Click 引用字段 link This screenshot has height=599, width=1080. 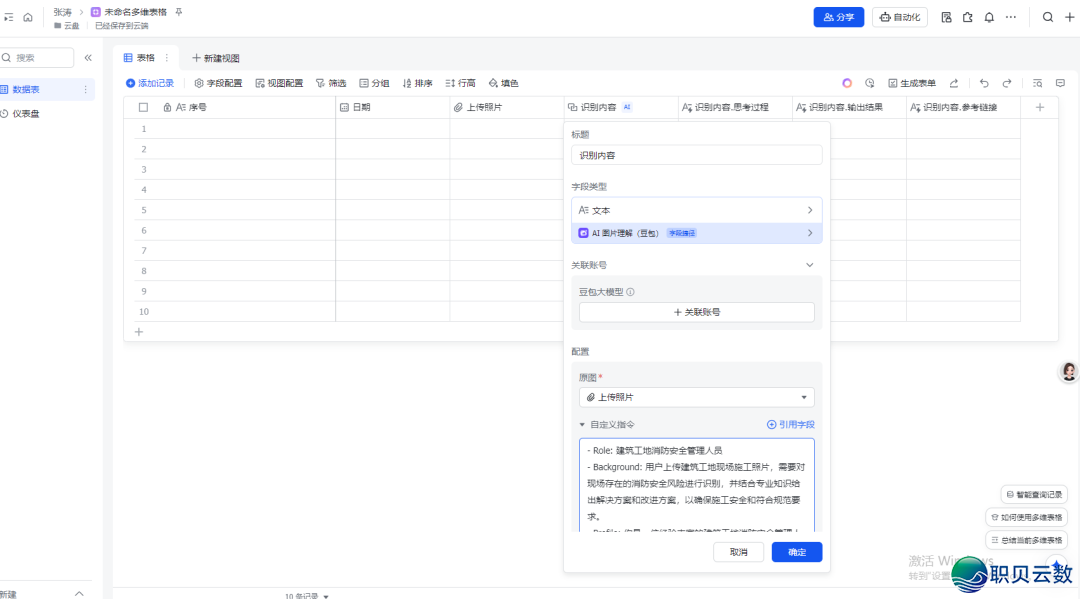click(791, 425)
